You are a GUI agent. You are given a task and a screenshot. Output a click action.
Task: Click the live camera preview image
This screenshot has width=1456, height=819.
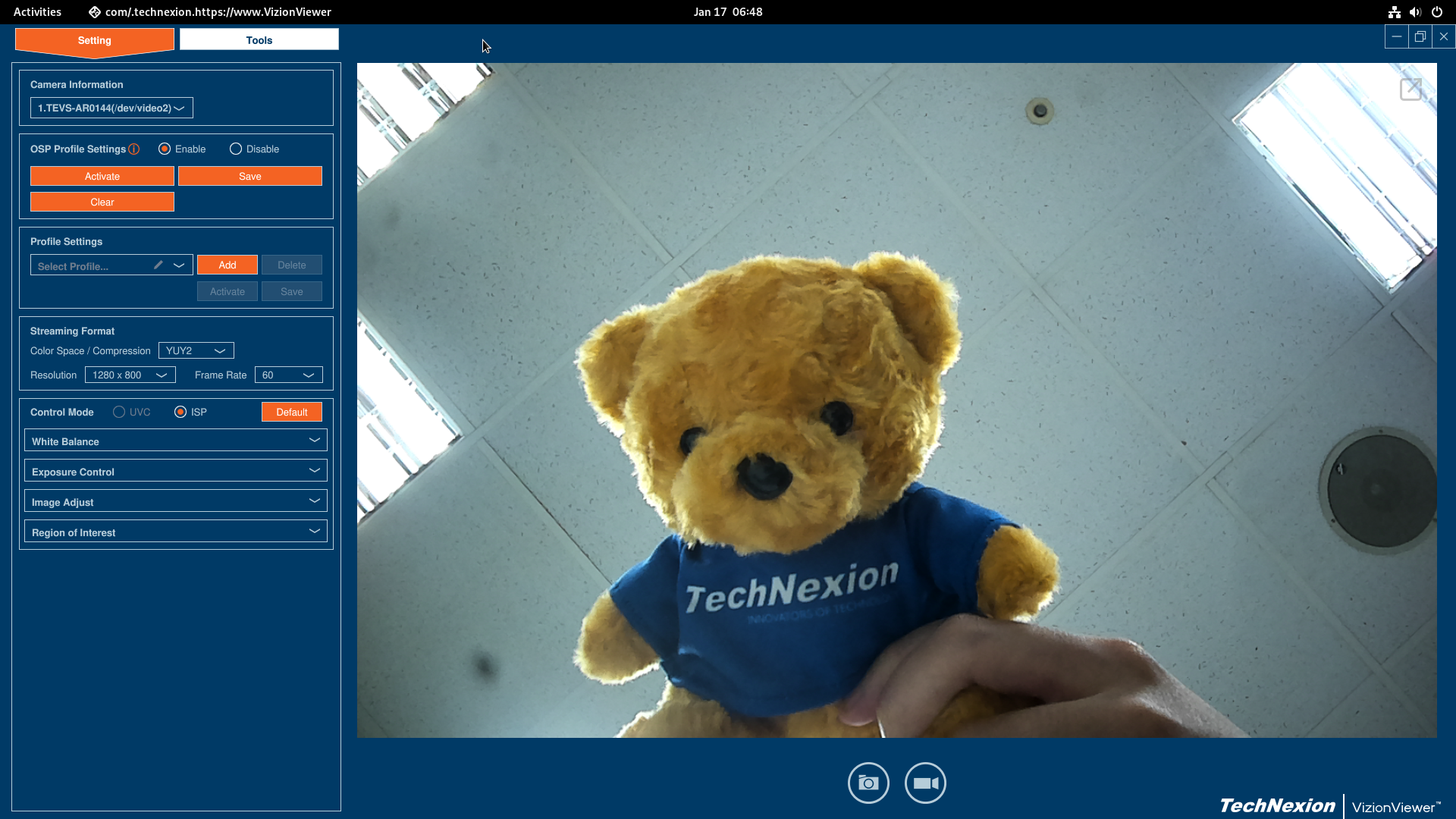tap(897, 400)
